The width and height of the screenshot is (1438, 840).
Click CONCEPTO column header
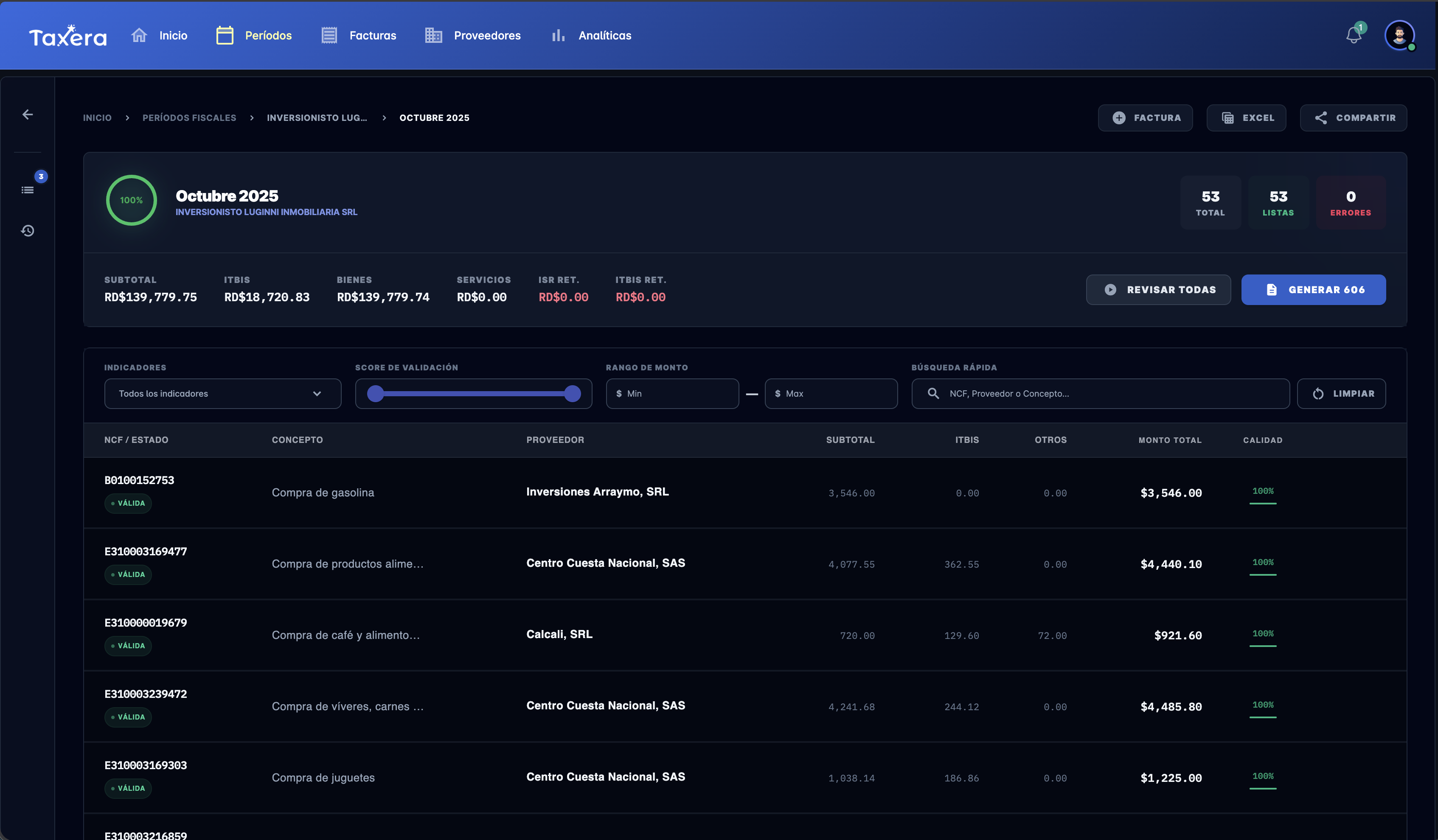pos(297,440)
